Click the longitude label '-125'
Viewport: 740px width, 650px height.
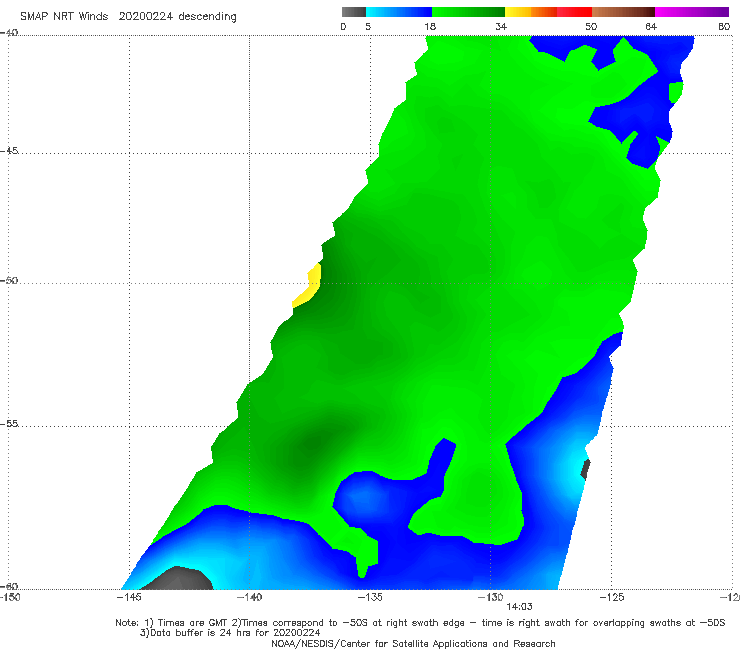(612, 597)
